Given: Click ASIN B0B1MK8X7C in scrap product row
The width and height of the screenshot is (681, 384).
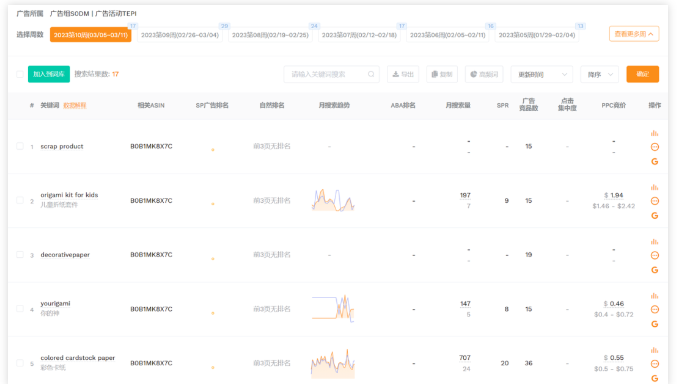Looking at the screenshot, I should point(151,146).
